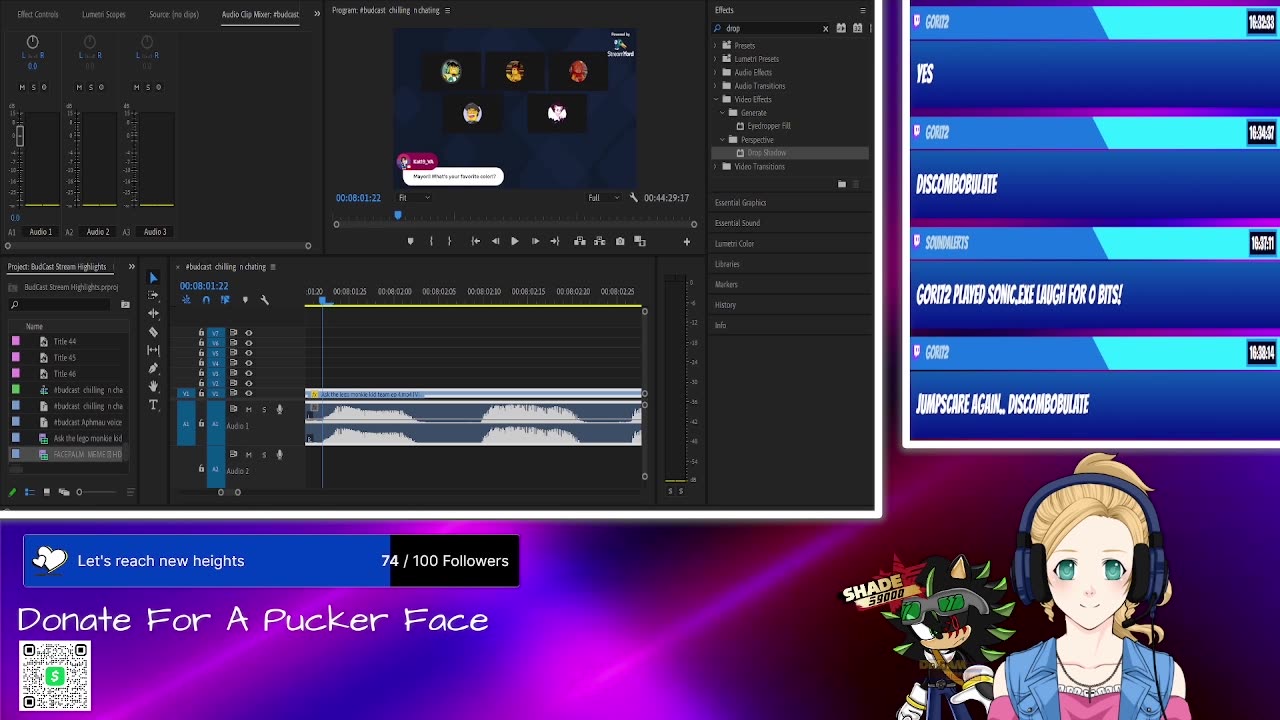Switch to the Source (no clips) tab
This screenshot has width=1280, height=720.
click(174, 15)
